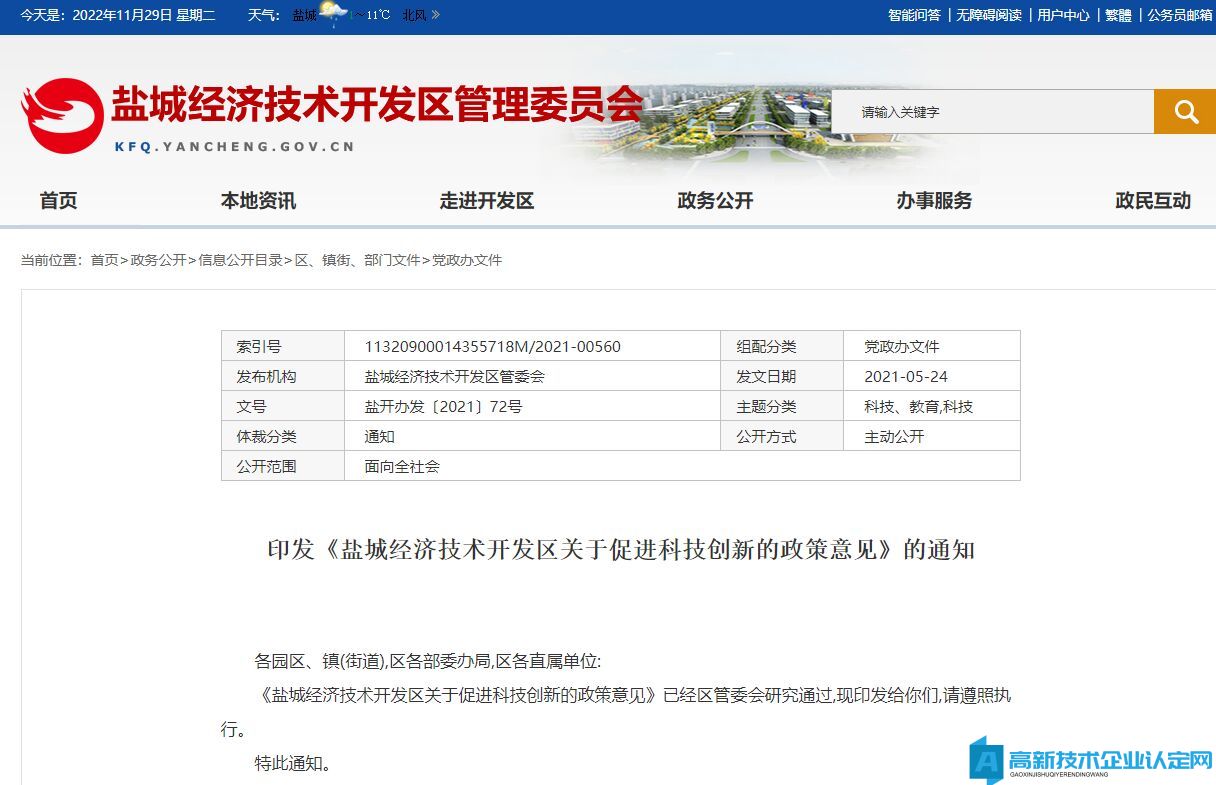Open 本地资讯 navigation menu
This screenshot has height=785, width=1216.
258,200
